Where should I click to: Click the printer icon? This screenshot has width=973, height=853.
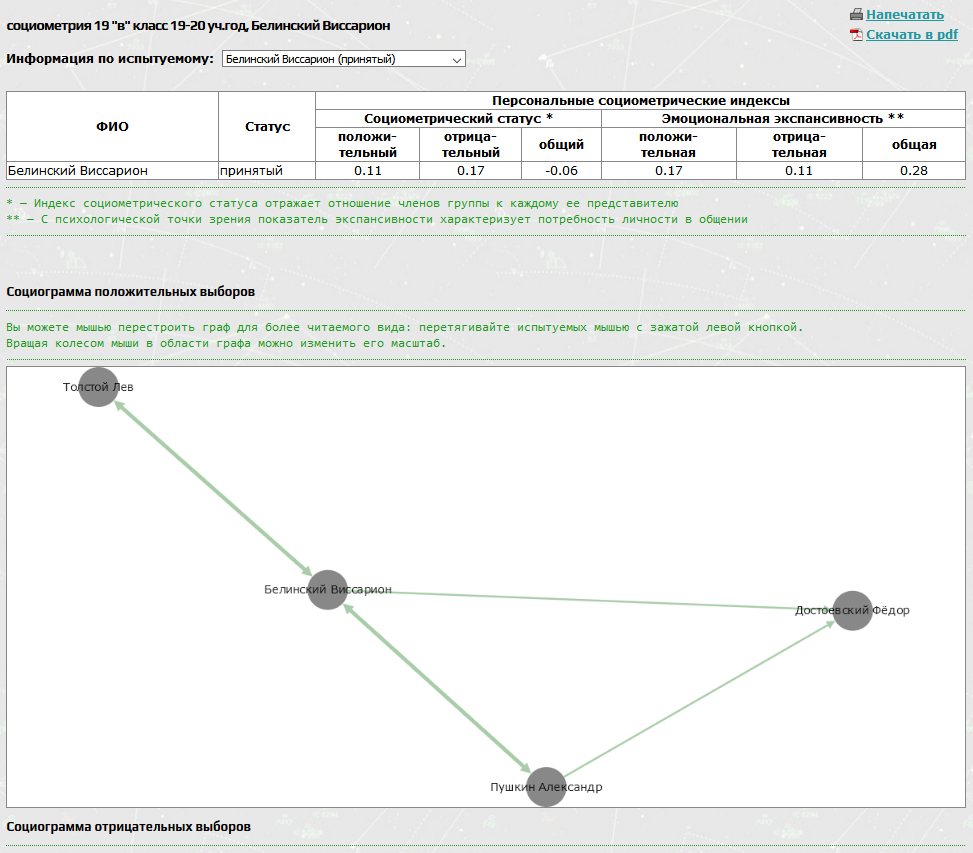(856, 15)
